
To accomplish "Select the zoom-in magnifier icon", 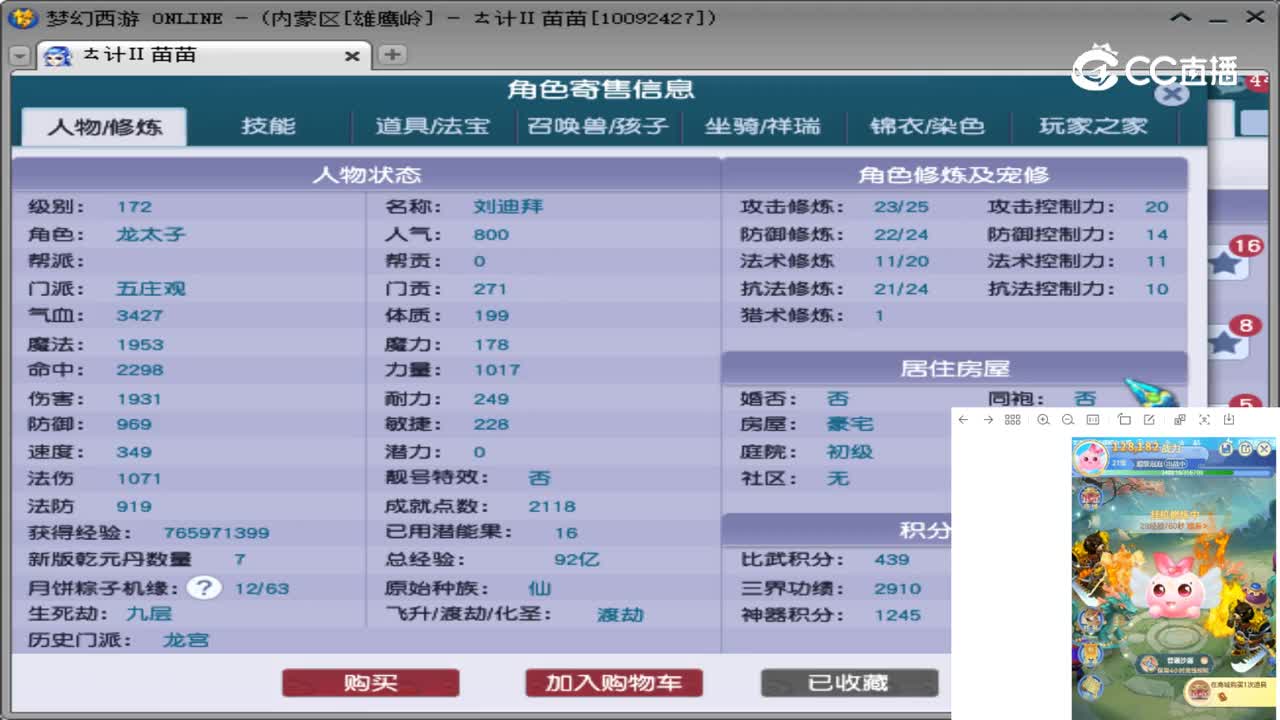I will 1044,420.
